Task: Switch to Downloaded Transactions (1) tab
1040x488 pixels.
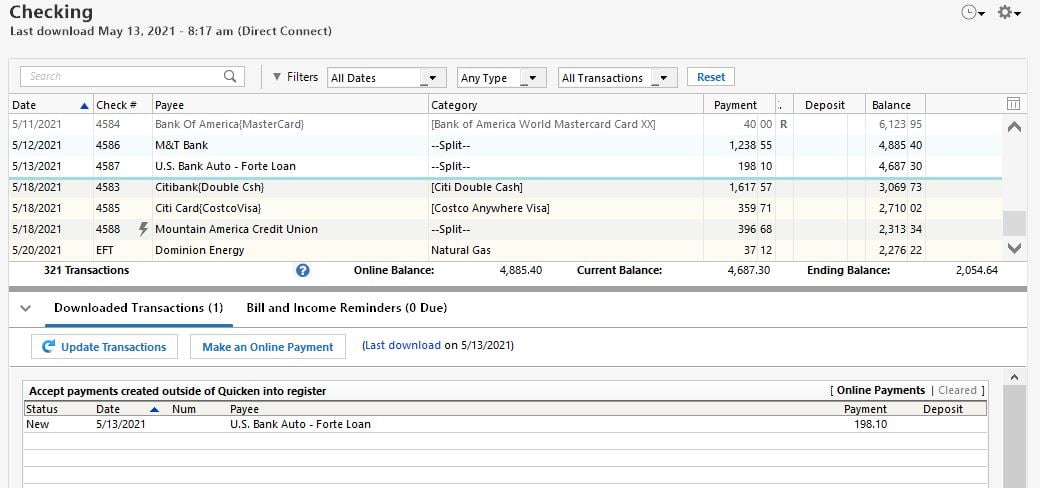Action: tap(139, 308)
